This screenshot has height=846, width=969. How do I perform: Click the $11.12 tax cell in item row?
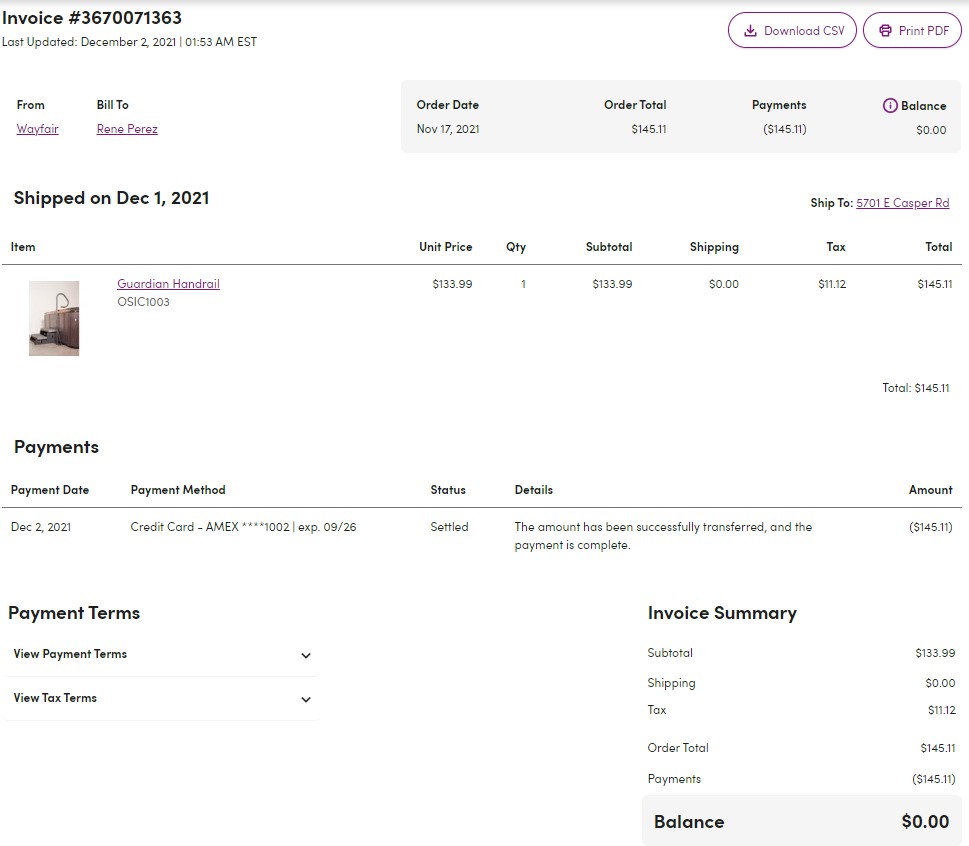(832, 284)
